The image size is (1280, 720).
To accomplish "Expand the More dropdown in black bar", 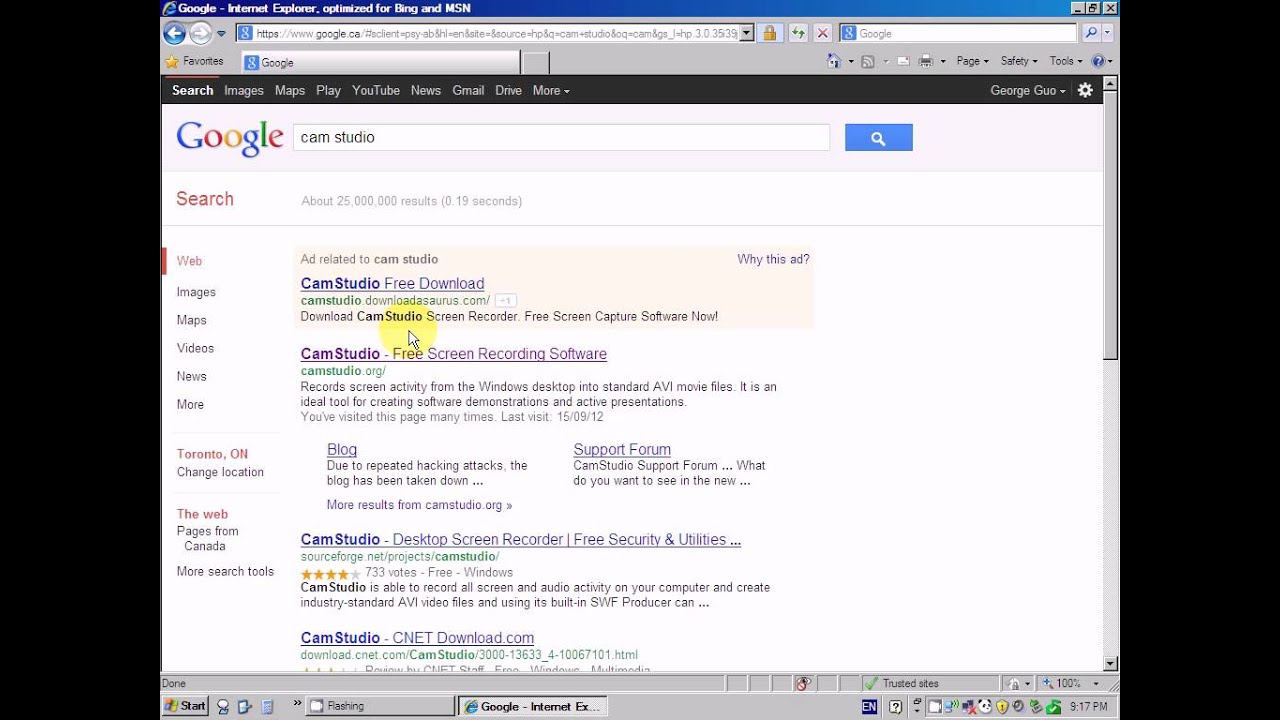I will [551, 90].
